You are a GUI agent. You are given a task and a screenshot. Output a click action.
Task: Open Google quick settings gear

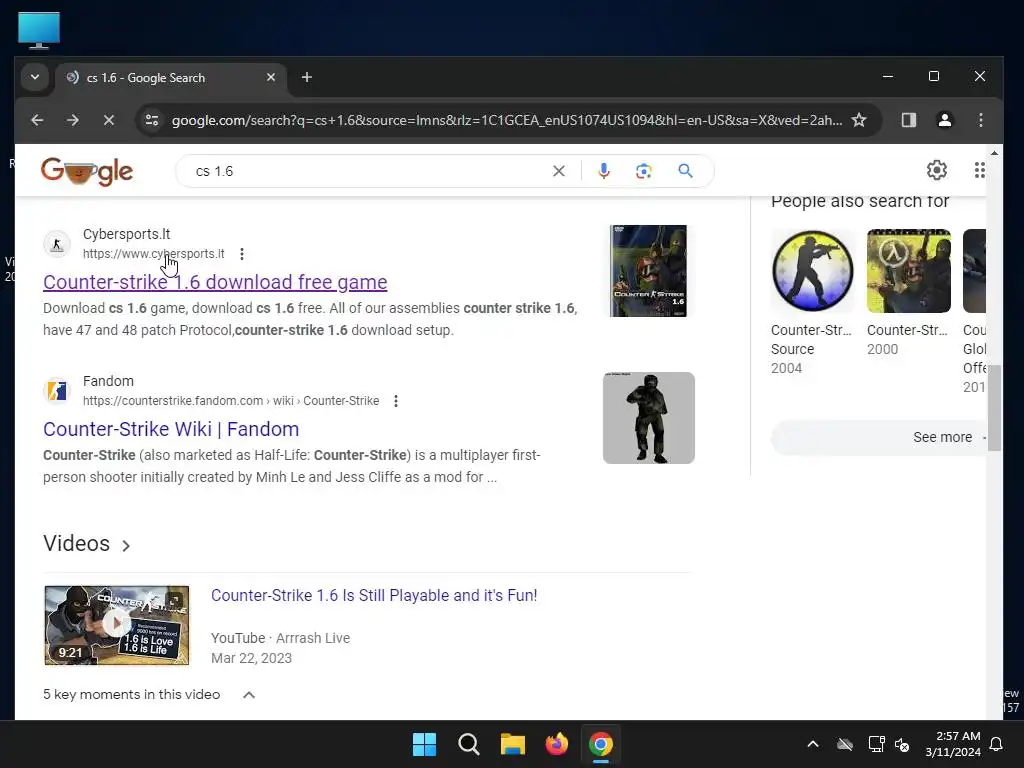click(936, 170)
